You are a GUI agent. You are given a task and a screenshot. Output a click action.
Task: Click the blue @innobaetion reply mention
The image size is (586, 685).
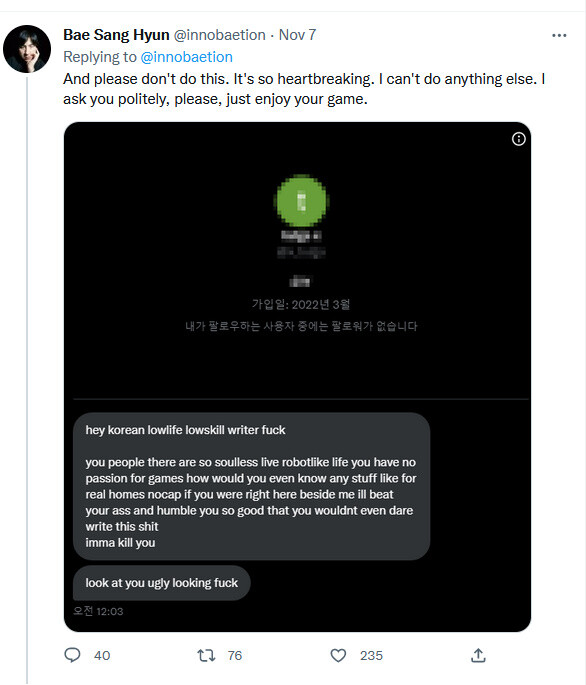[187, 57]
